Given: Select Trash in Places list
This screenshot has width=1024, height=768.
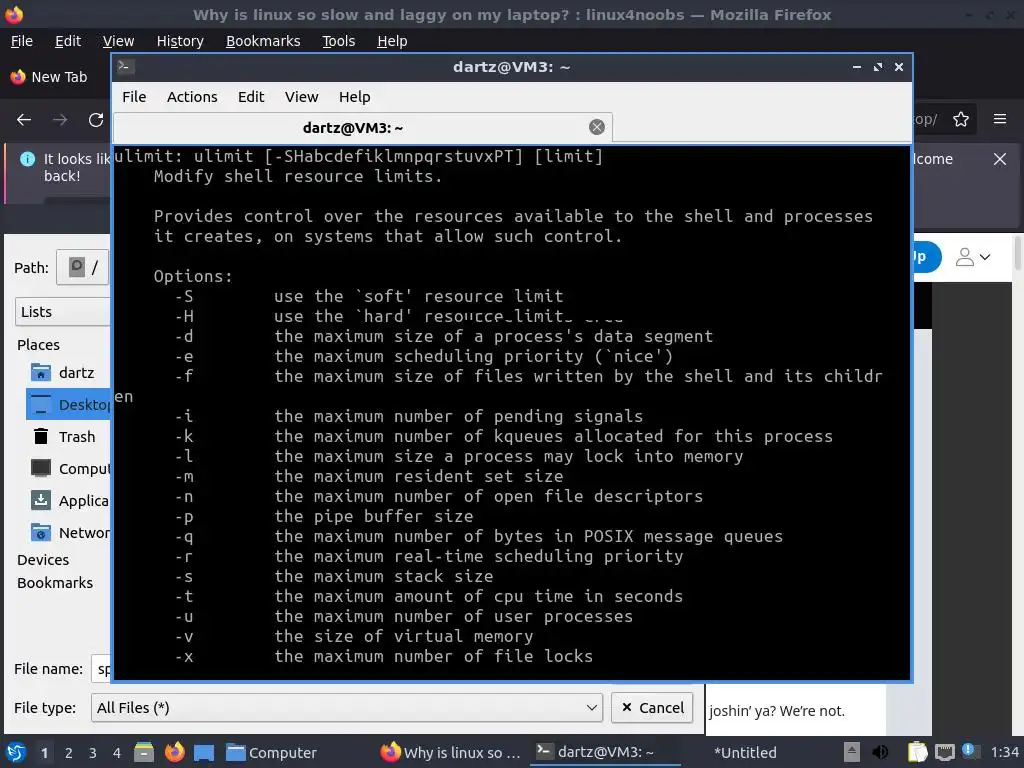Looking at the screenshot, I should point(69,437).
